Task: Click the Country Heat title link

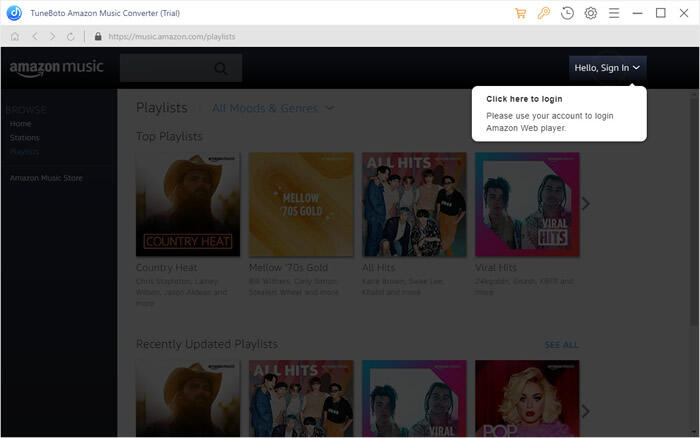Action: click(x=167, y=267)
